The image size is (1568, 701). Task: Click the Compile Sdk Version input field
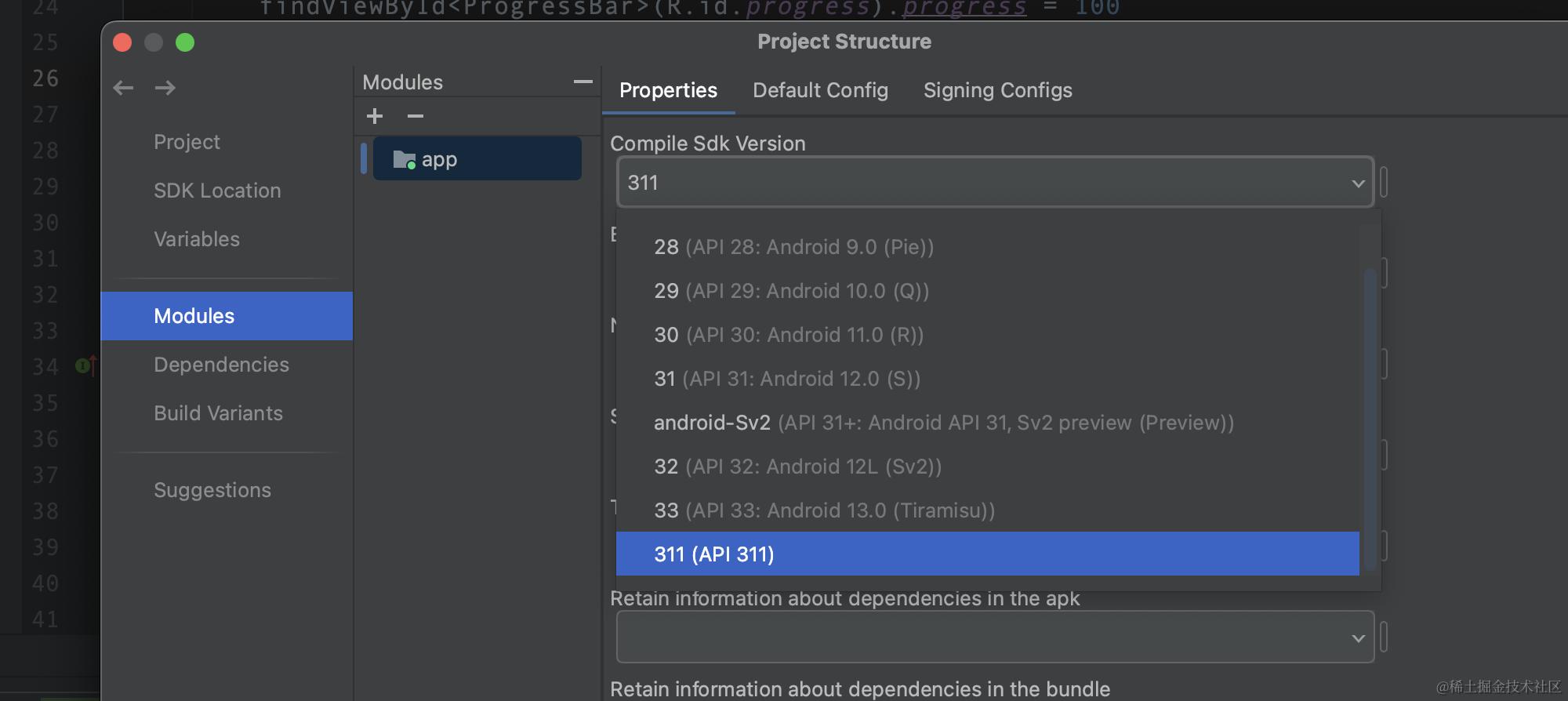pyautogui.click(x=980, y=183)
